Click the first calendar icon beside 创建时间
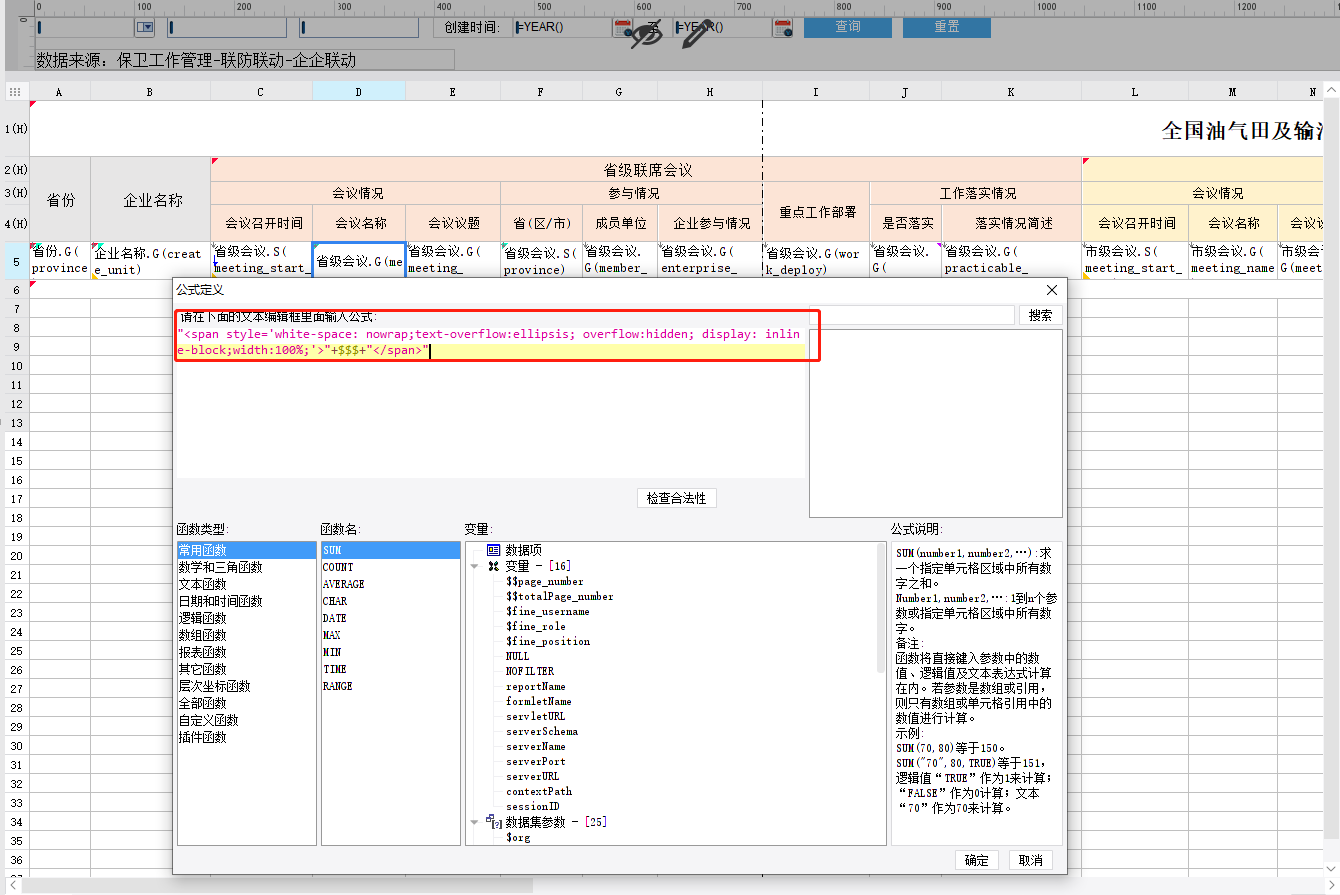Screen dimensions: 1340x895 click(x=623, y=28)
